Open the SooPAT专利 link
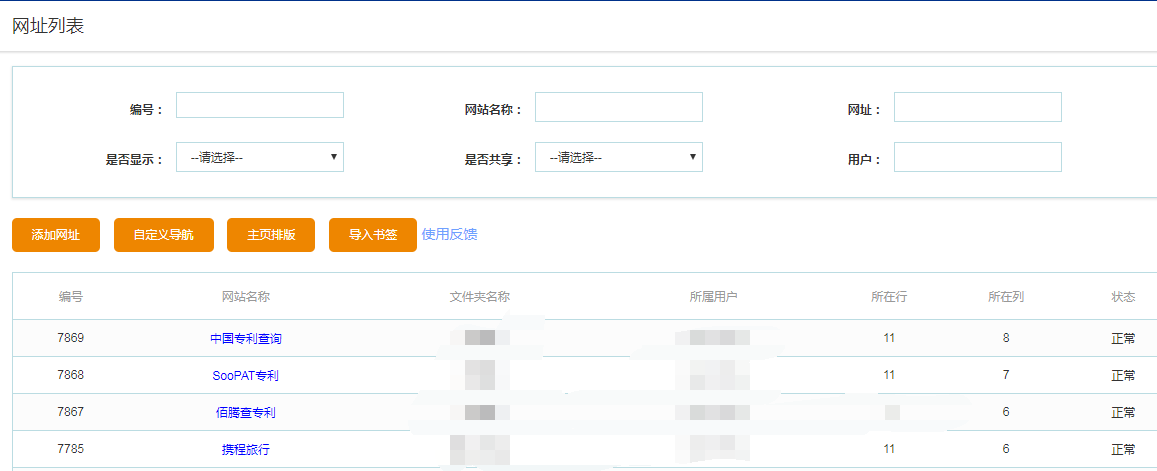Image resolution: width=1157 pixels, height=471 pixels. click(245, 376)
